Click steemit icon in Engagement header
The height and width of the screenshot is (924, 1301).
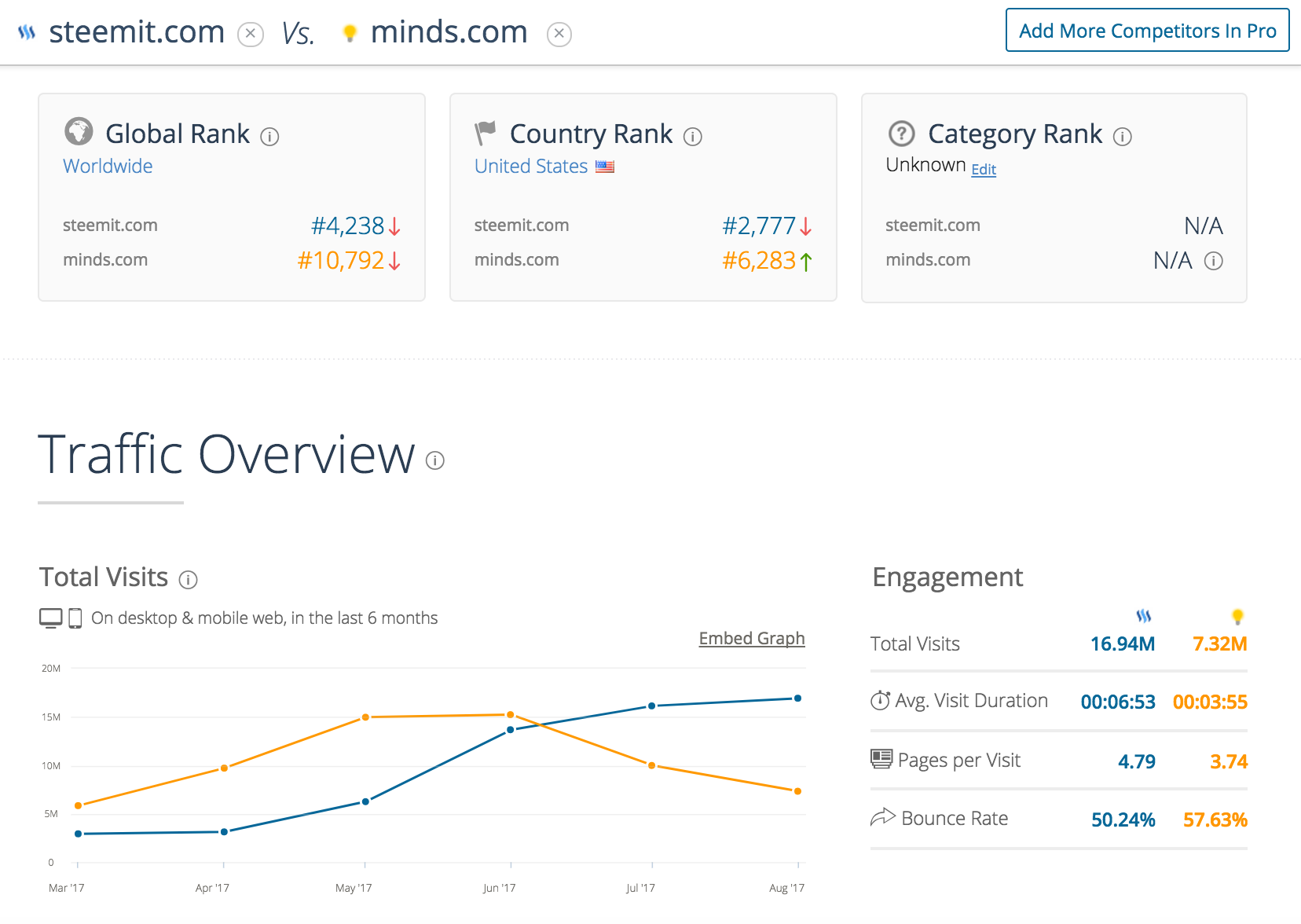tap(1144, 616)
